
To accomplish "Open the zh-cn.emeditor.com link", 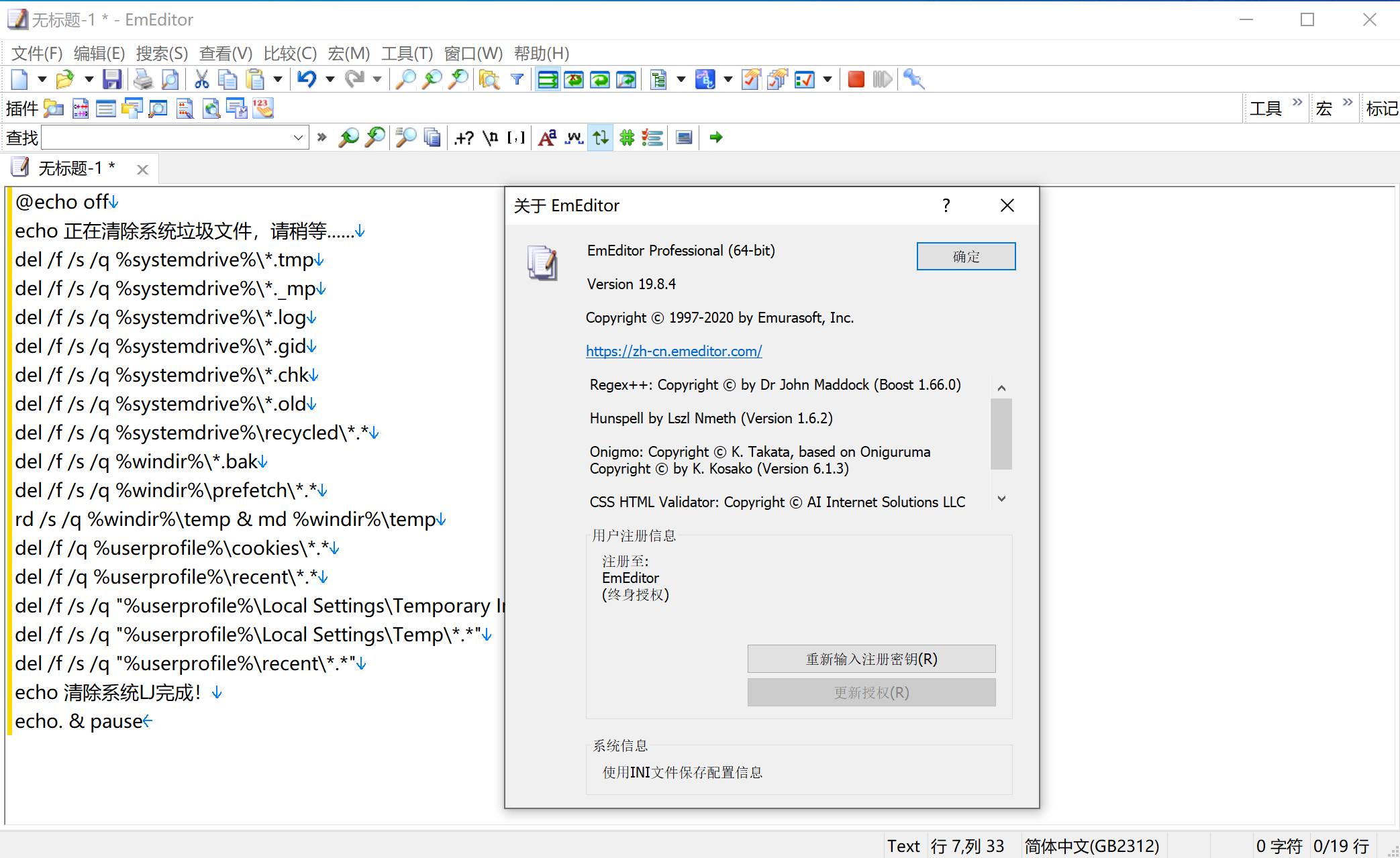I will pos(674,351).
